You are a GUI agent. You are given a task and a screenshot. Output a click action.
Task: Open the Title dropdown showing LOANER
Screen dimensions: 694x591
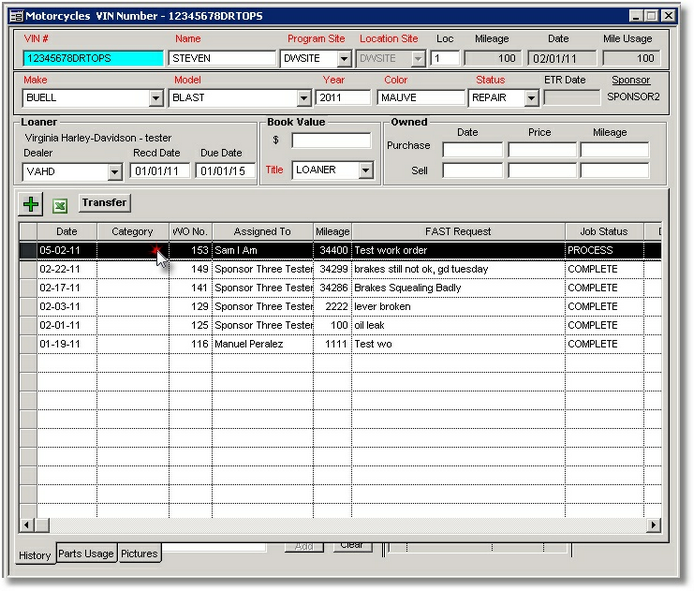[365, 171]
